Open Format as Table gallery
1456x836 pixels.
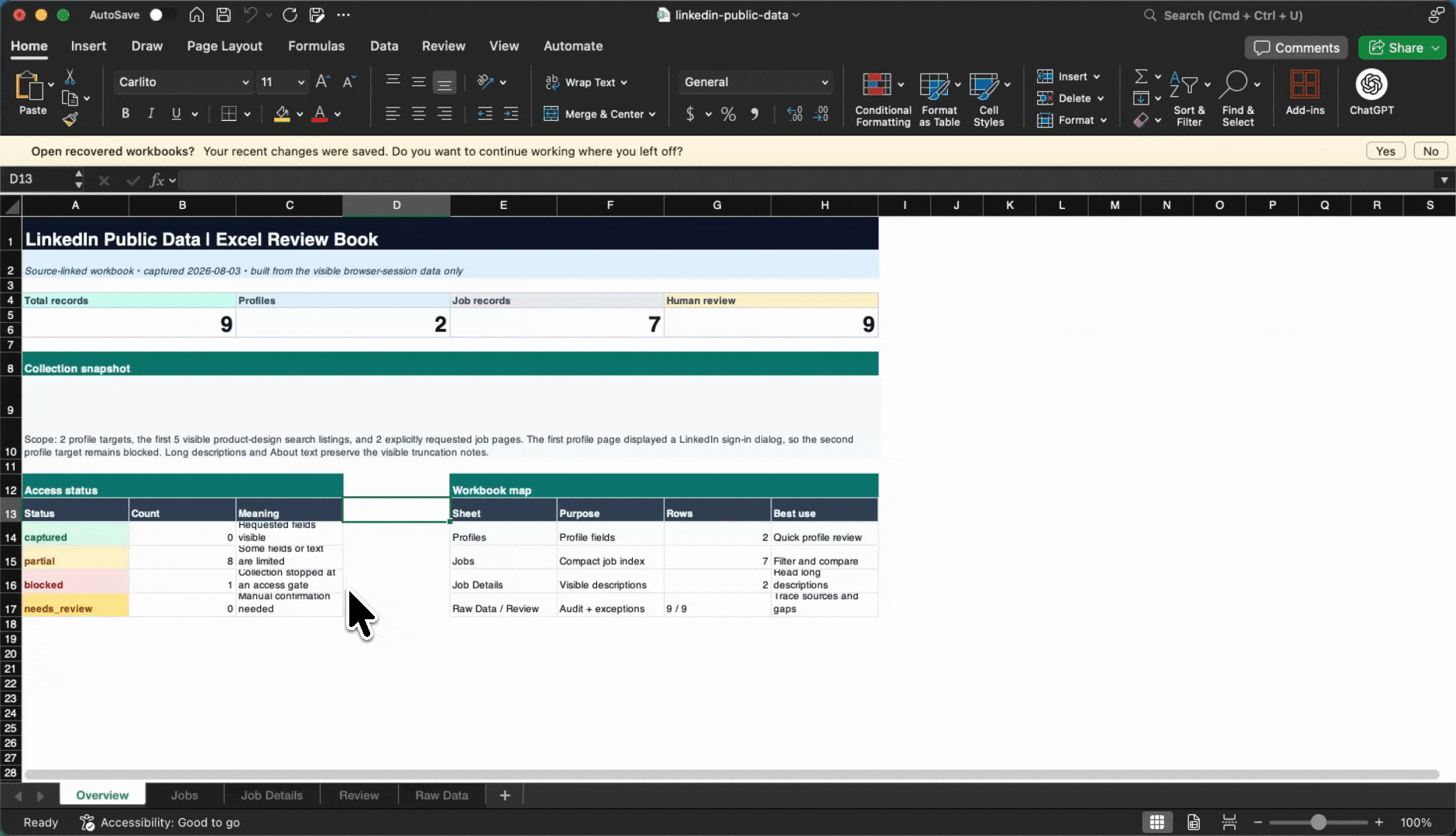pyautogui.click(x=939, y=99)
